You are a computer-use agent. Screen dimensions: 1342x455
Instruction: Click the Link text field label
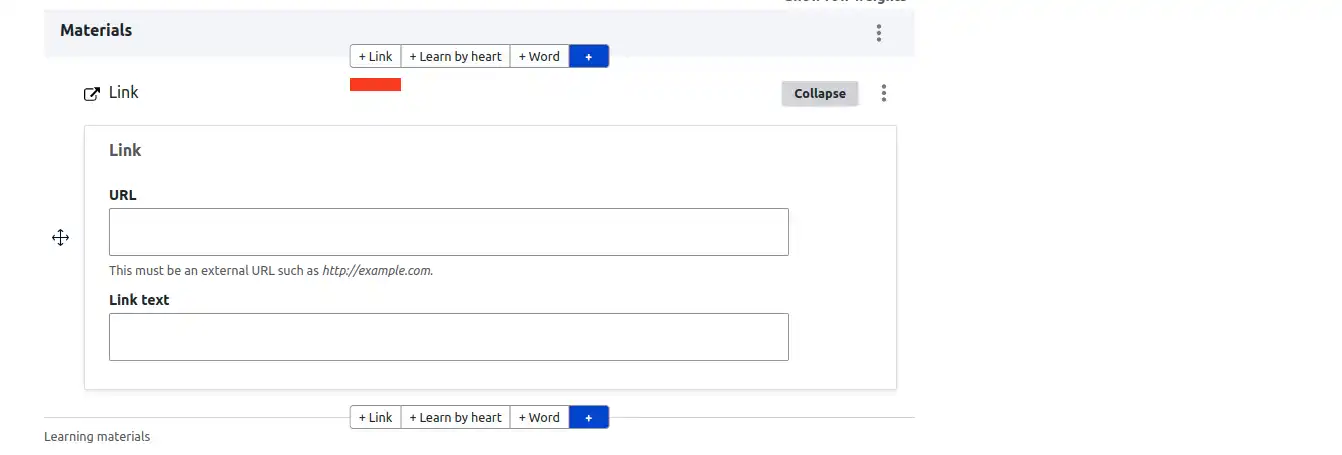pyautogui.click(x=139, y=300)
